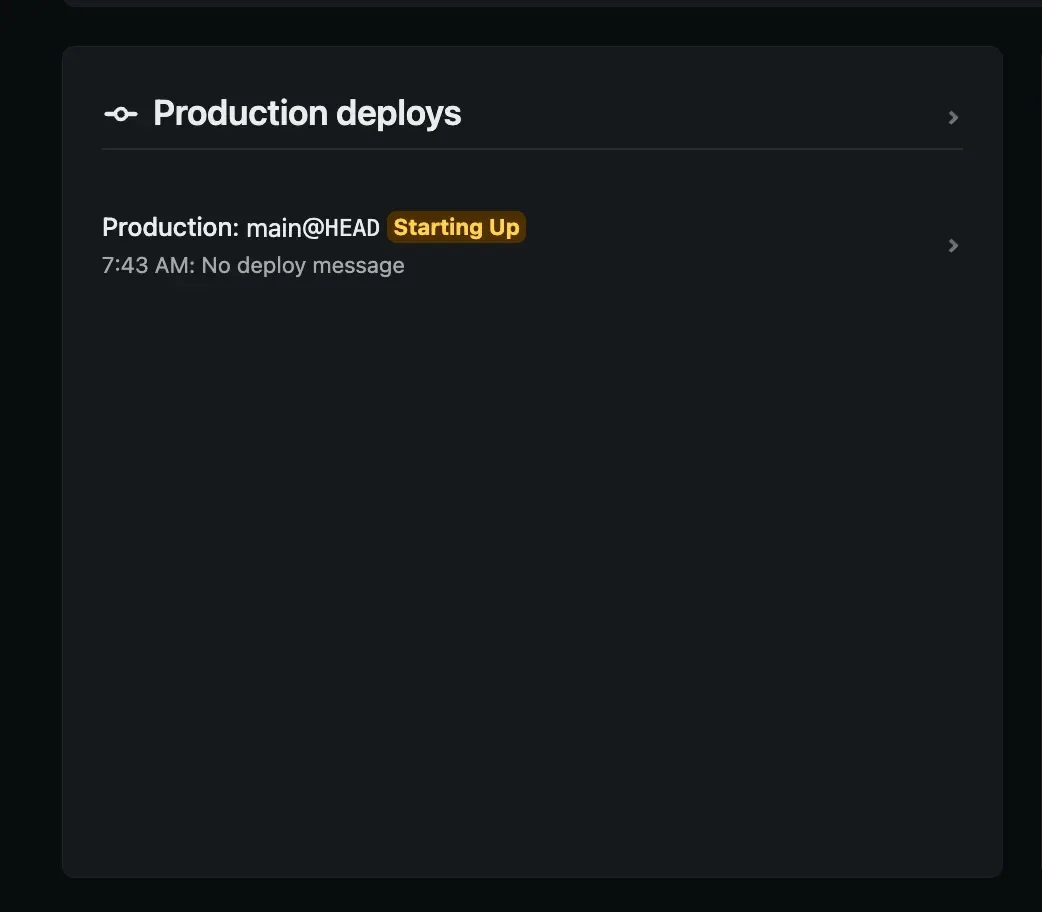Select the Production label on the deploy row
The width and height of the screenshot is (1042, 912).
[x=170, y=227]
